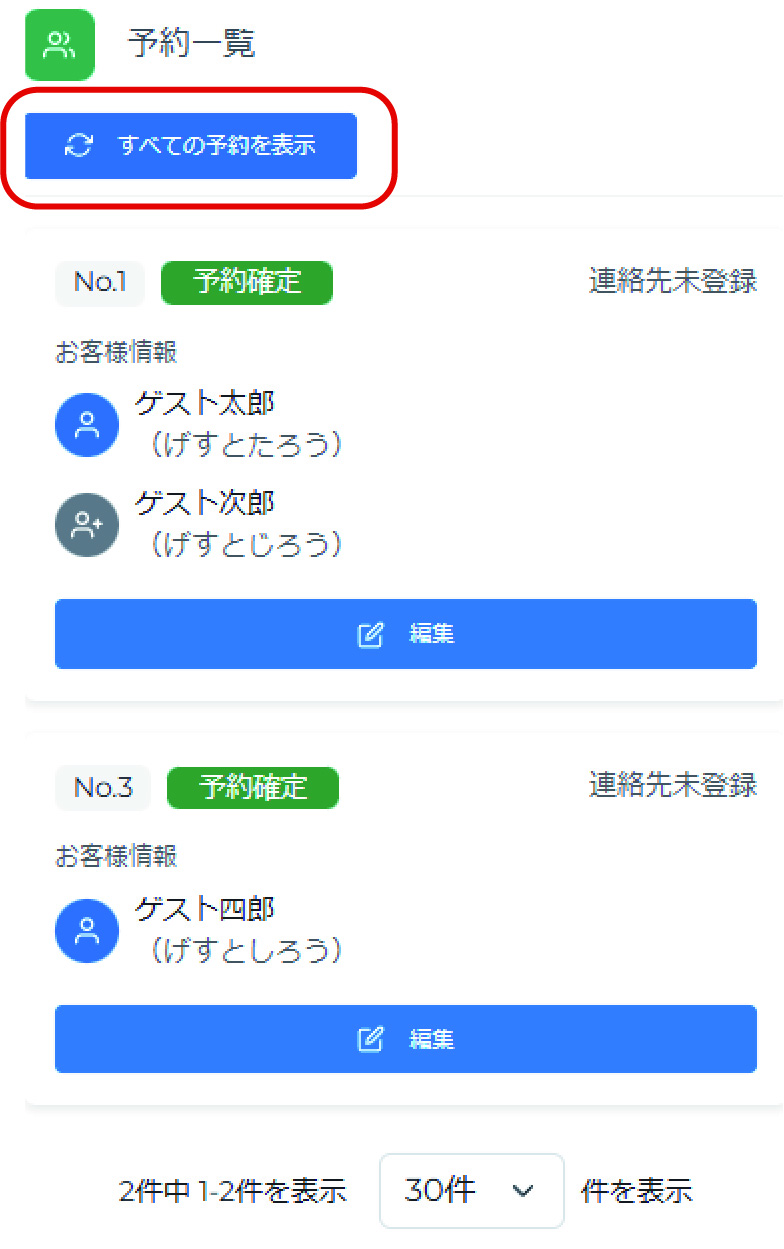Select ゲスト太郎's blue user avatar icon
The height and width of the screenshot is (1249, 784).
tap(86, 424)
